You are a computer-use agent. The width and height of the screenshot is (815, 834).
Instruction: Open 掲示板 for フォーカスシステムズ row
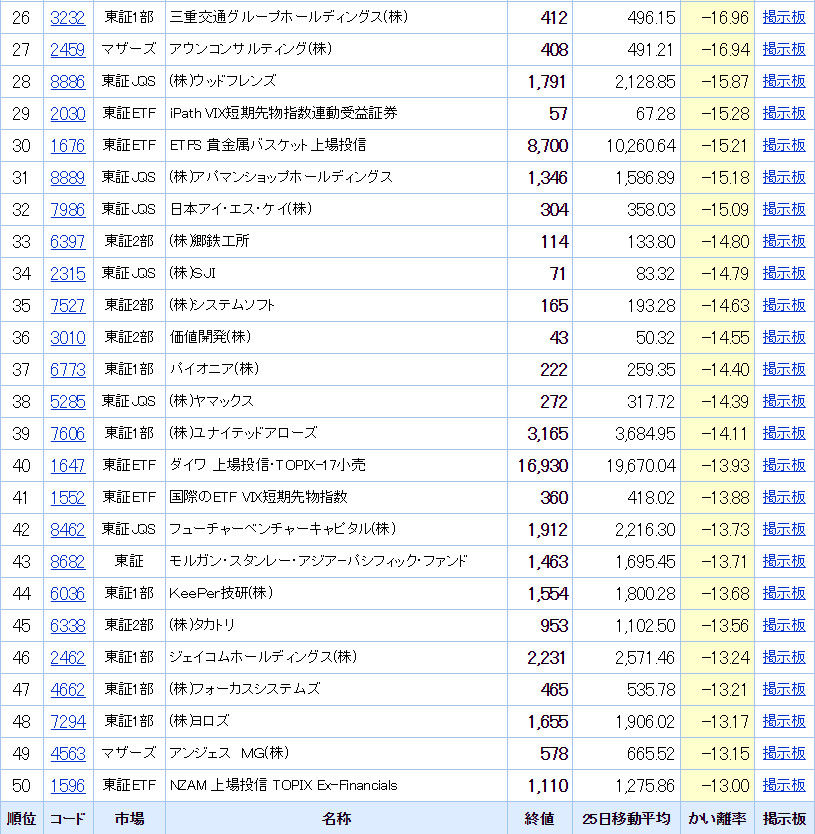(784, 689)
